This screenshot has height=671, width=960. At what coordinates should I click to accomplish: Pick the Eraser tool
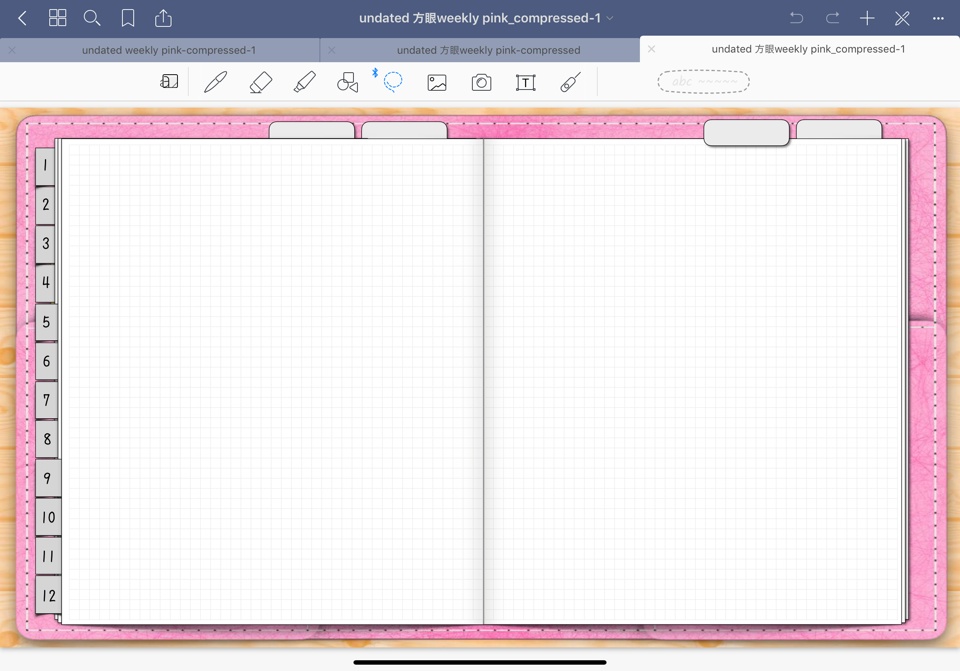[x=261, y=81]
